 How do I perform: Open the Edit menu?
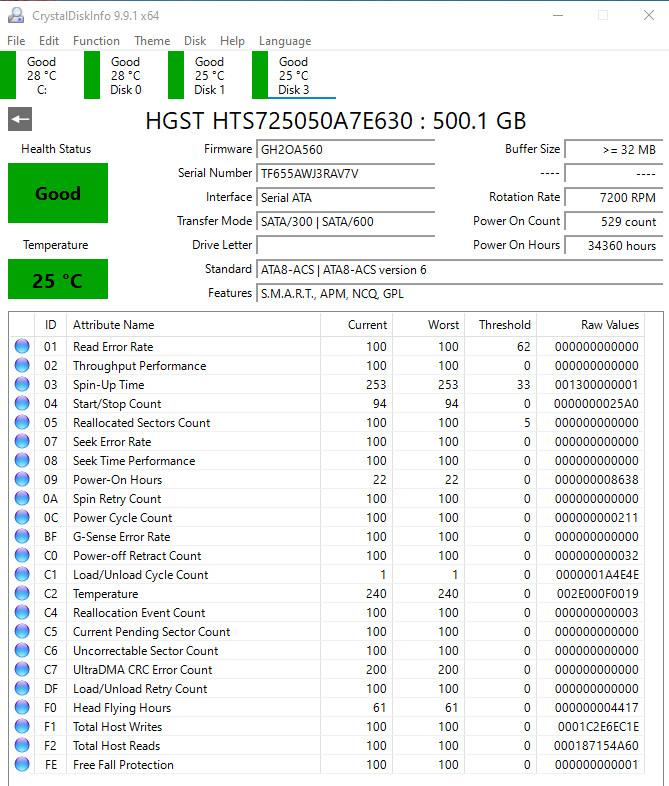(49, 41)
